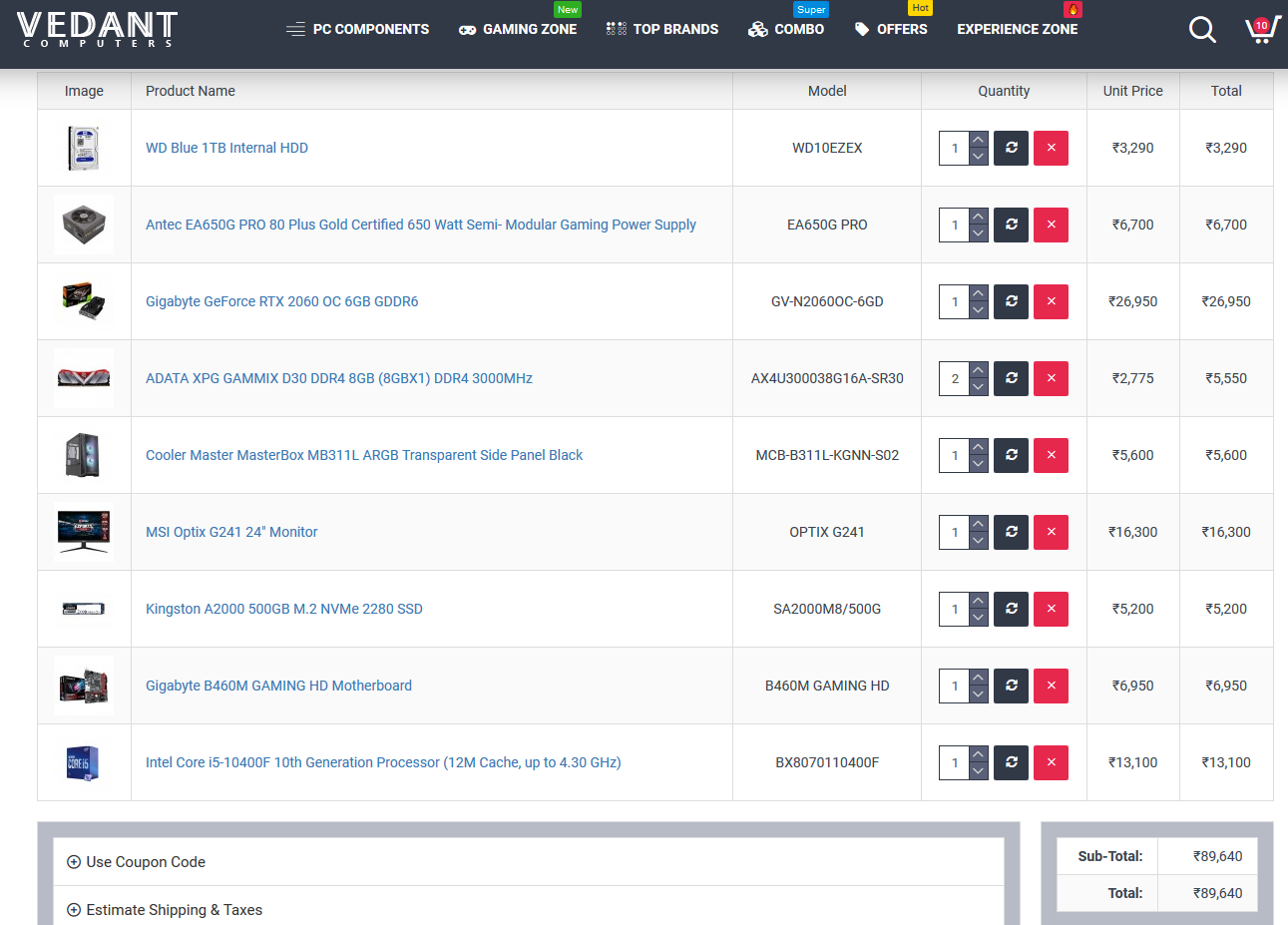Click model text GV-N2060OC-6GD
Screen dimensions: 1288x925
tap(827, 301)
